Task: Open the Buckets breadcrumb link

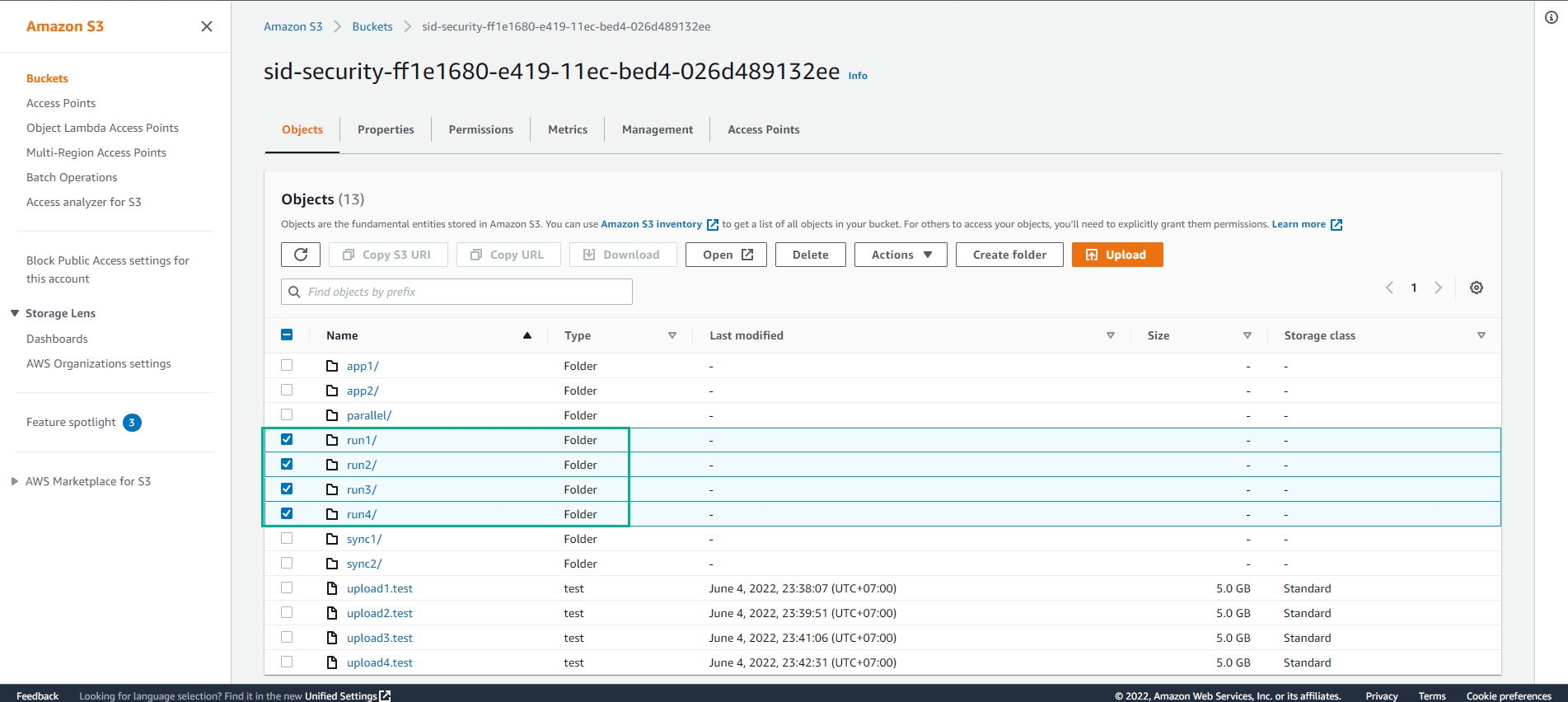Action: click(x=372, y=26)
